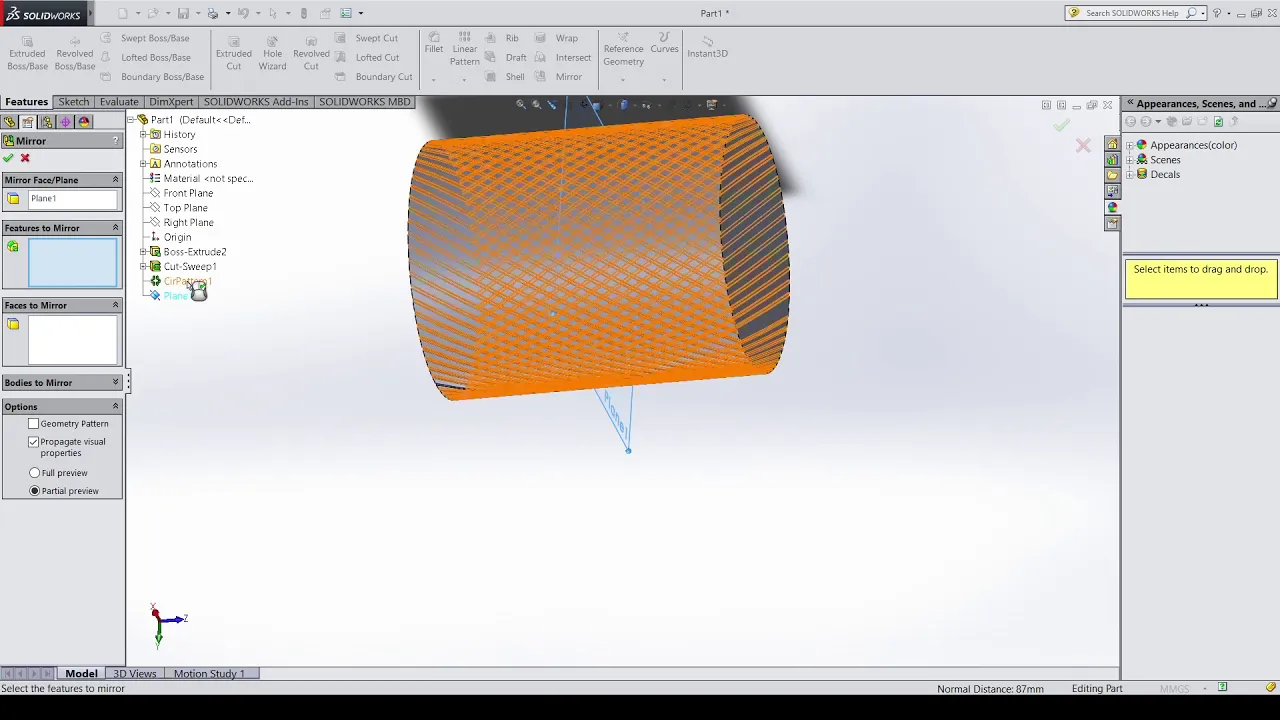Screen dimensions: 1280x720
Task: Switch to the DimXpert tab
Action: [x=171, y=102]
